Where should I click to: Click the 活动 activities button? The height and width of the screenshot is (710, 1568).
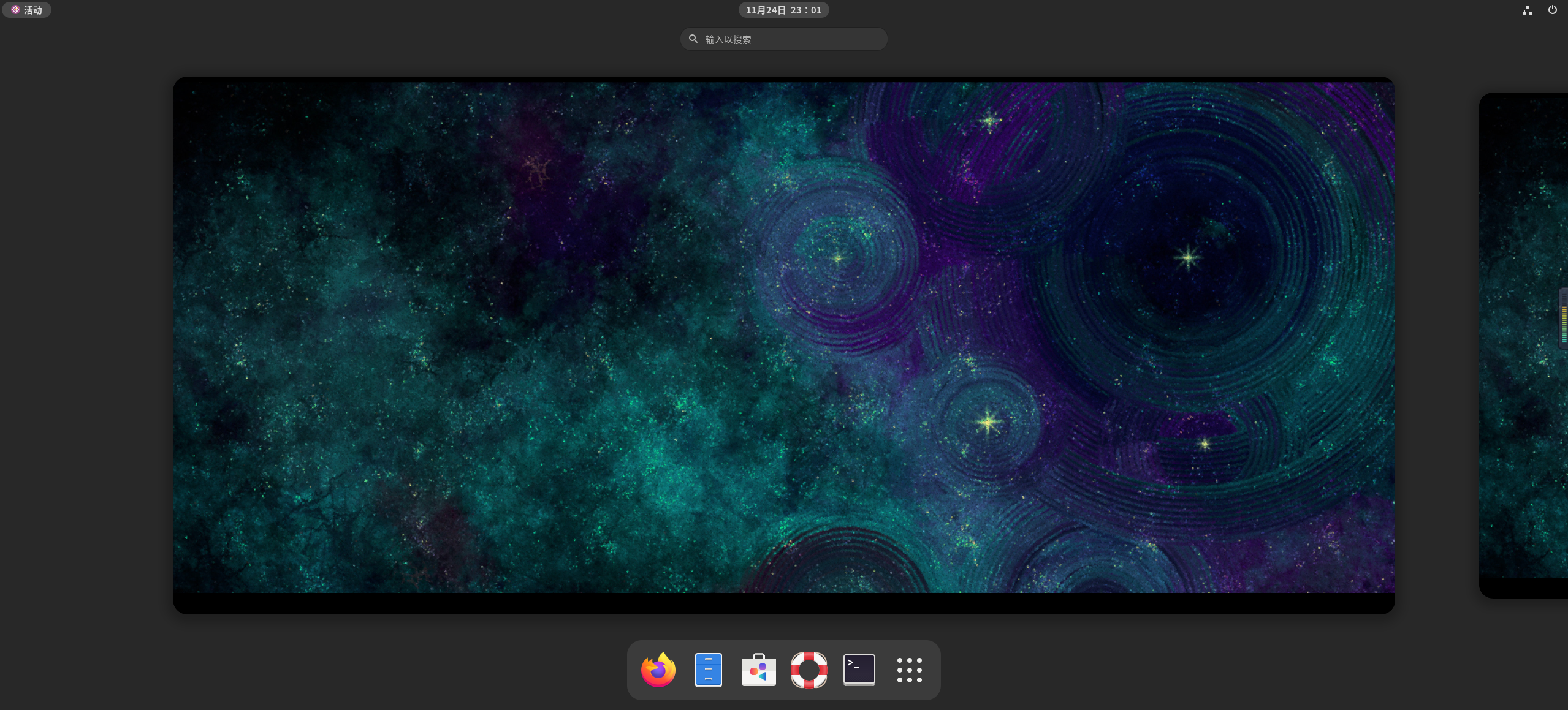33,10
